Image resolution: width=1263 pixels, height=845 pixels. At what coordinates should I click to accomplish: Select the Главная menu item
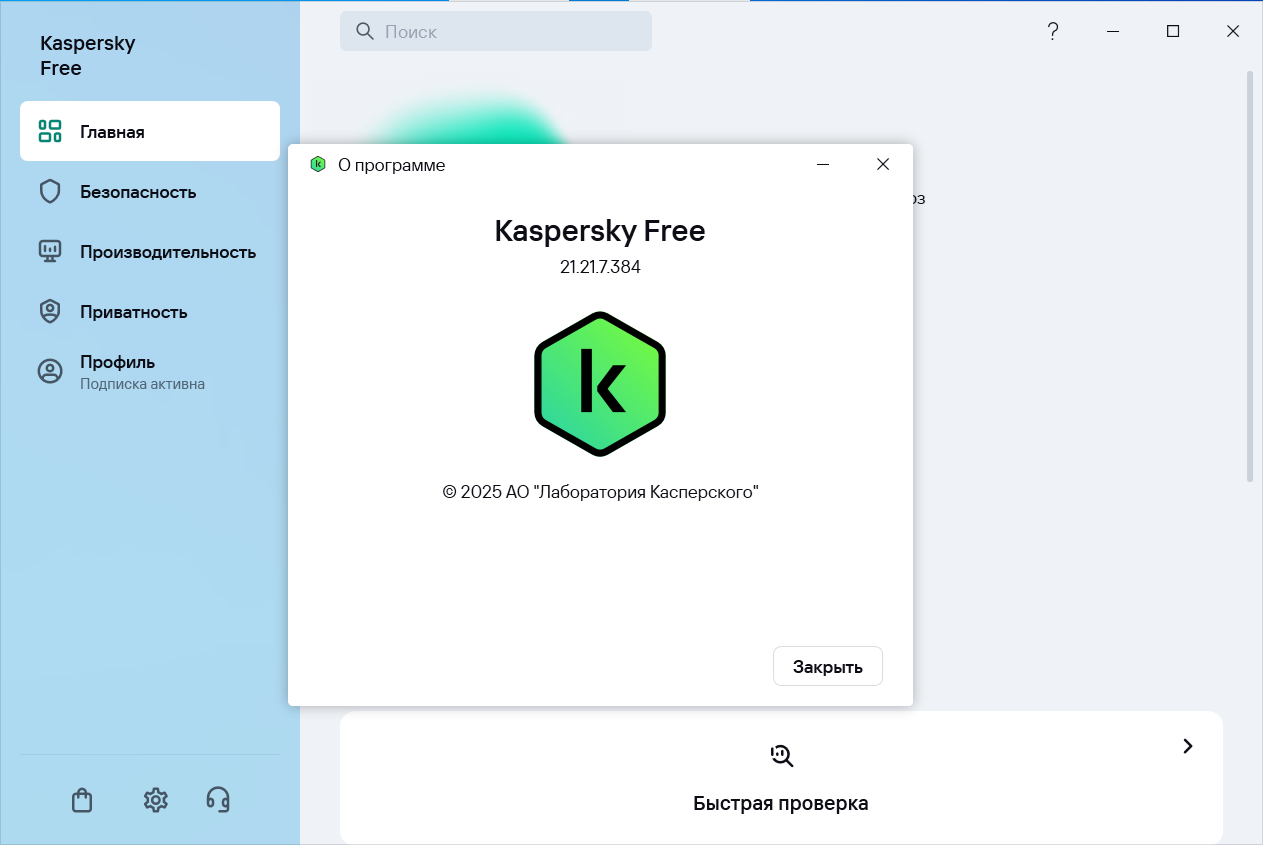[x=150, y=131]
